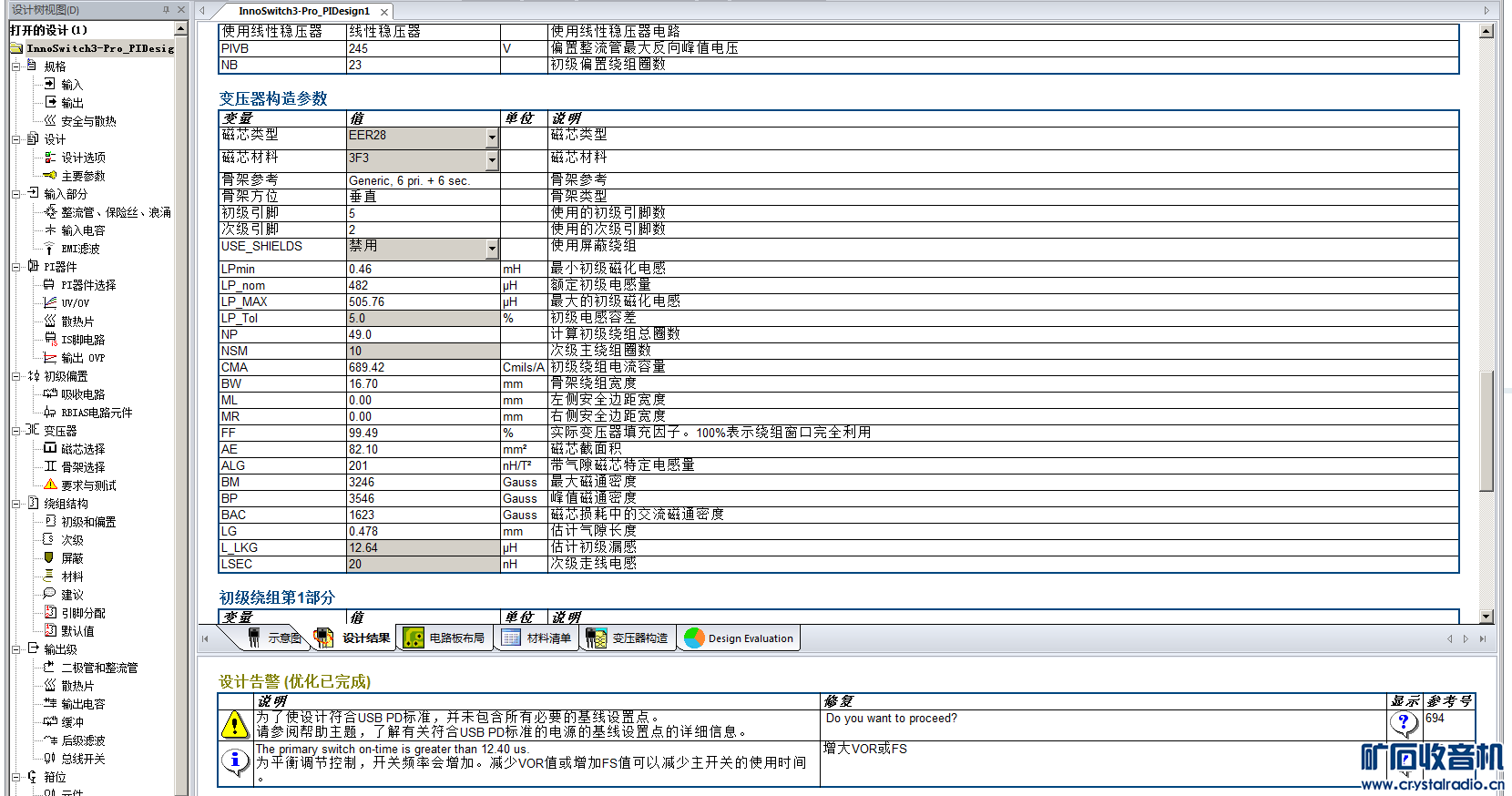This screenshot has height=796, width=1512.
Task: Click the PI器件选择 chip icon
Action: point(50,284)
